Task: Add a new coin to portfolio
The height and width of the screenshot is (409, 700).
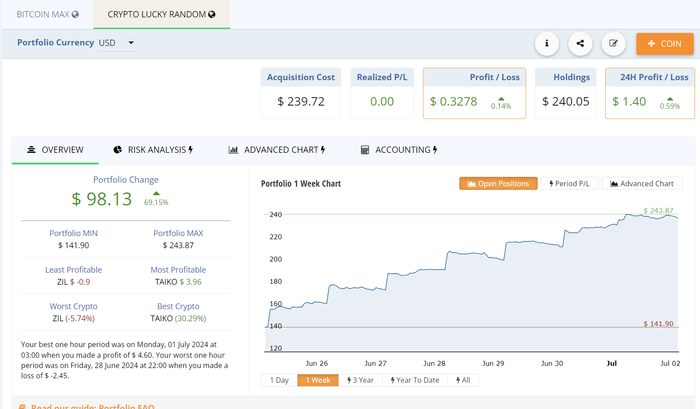Action: point(665,44)
